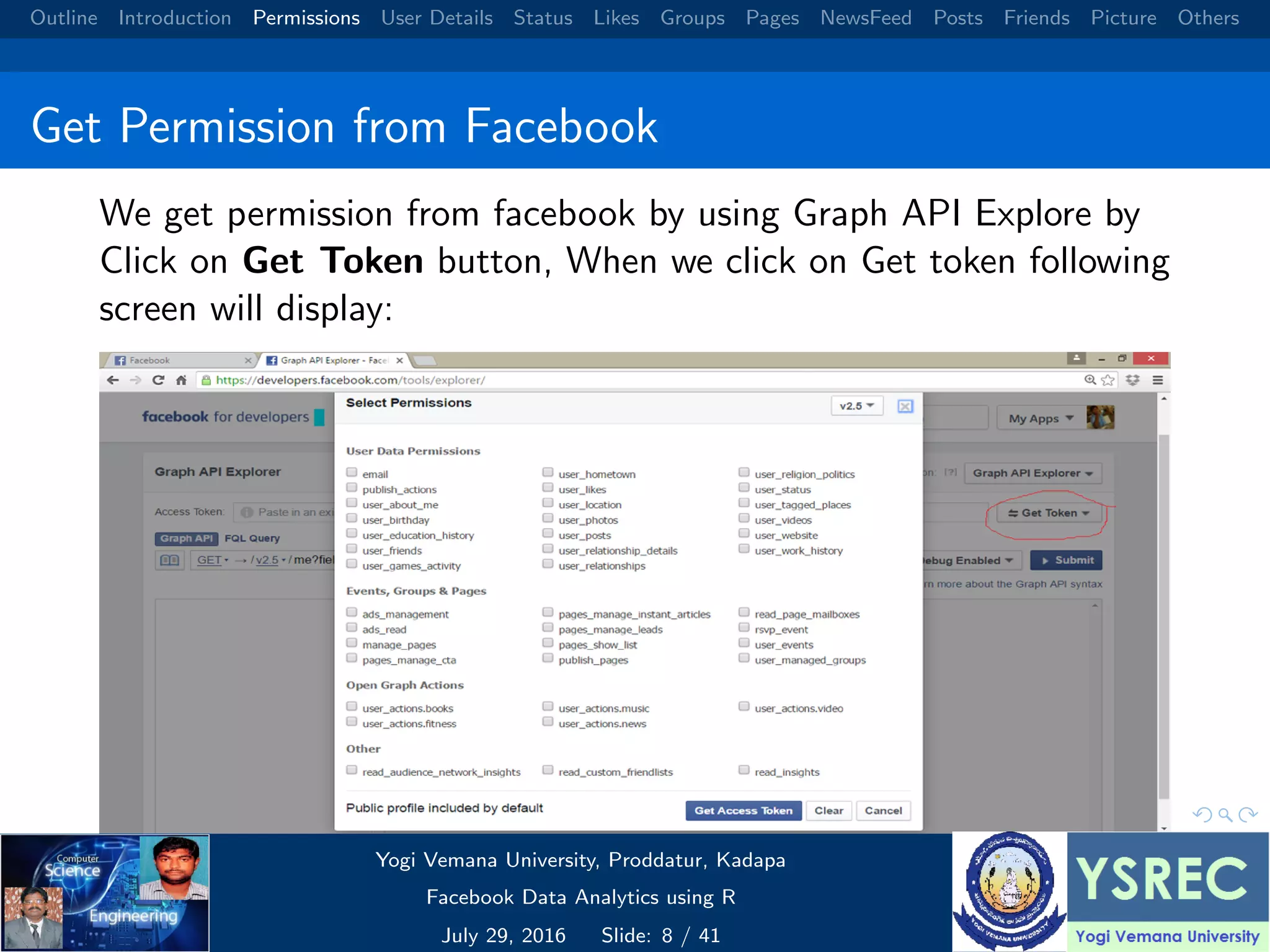The width and height of the screenshot is (1270, 952).
Task: Click scrollbar down arrow
Action: click(x=1164, y=828)
